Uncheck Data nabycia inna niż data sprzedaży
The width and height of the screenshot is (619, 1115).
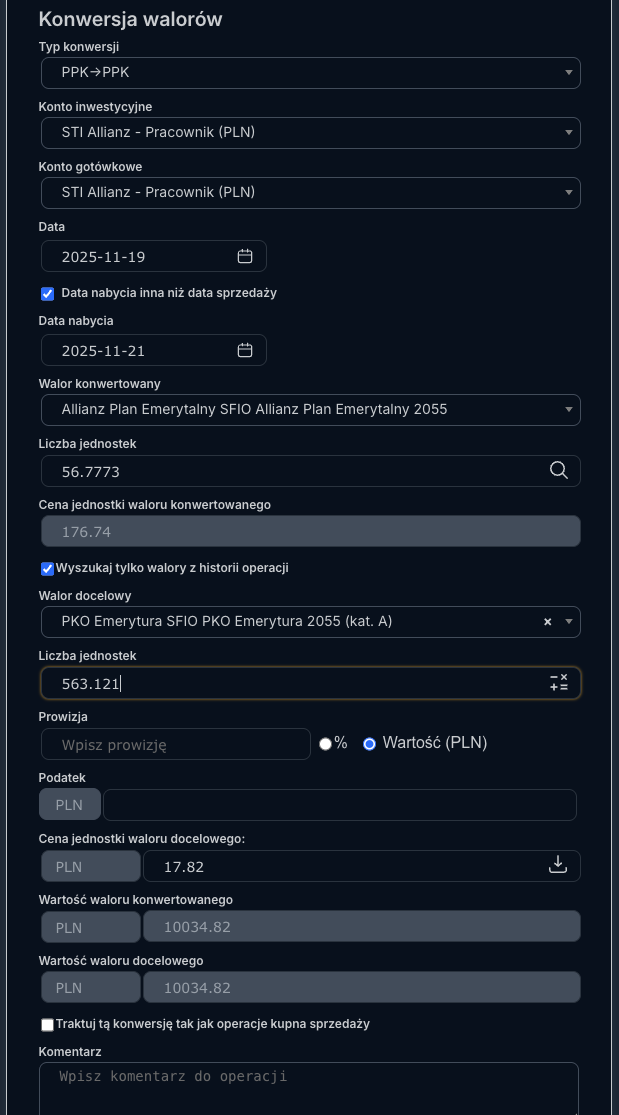coord(47,294)
